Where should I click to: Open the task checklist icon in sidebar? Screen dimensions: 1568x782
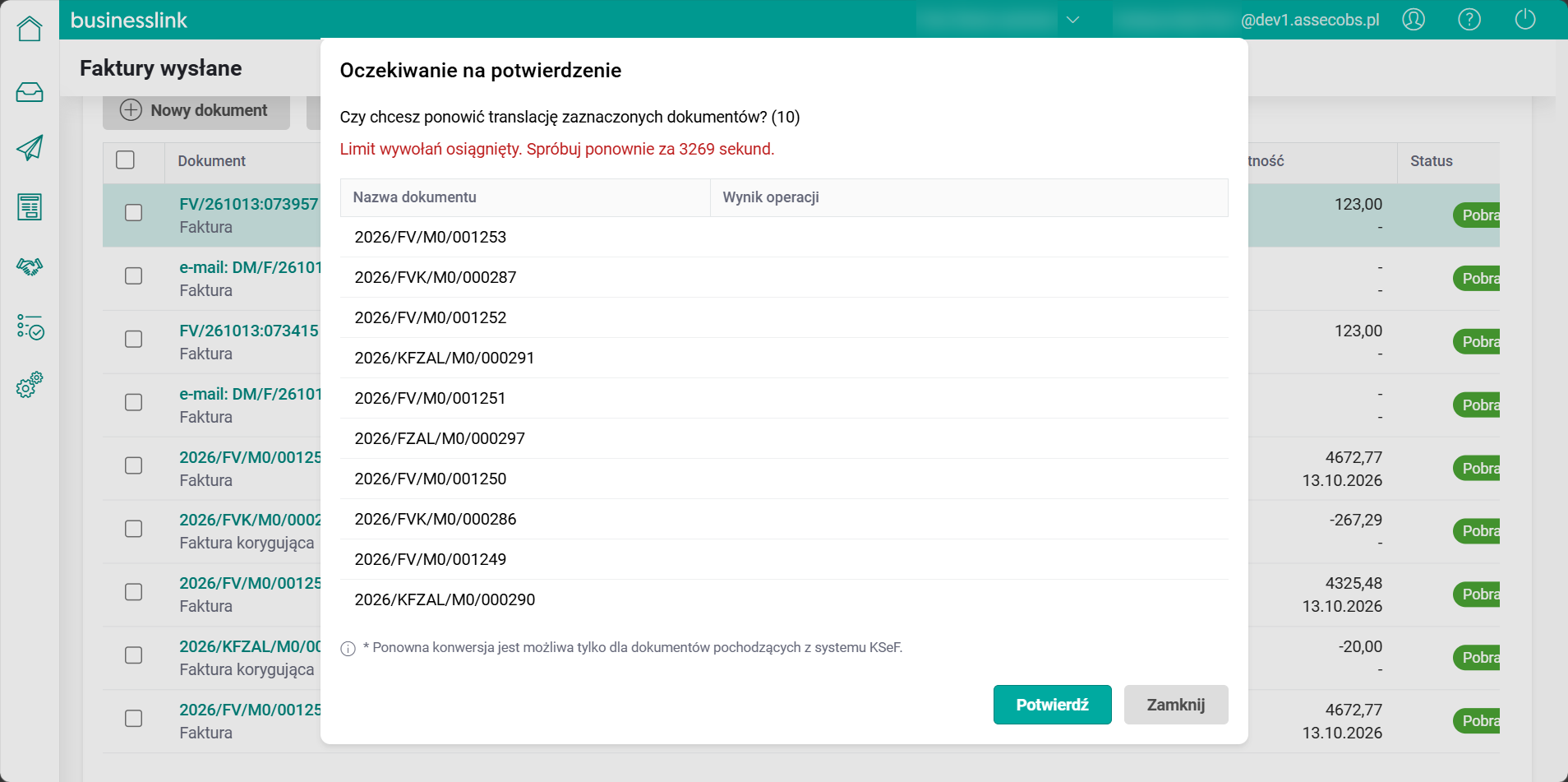tap(30, 326)
